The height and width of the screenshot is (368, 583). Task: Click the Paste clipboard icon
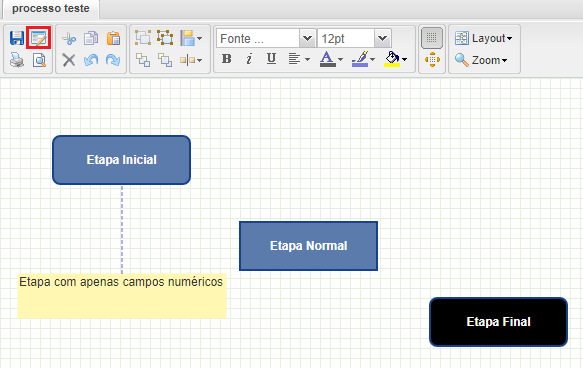(x=113, y=38)
